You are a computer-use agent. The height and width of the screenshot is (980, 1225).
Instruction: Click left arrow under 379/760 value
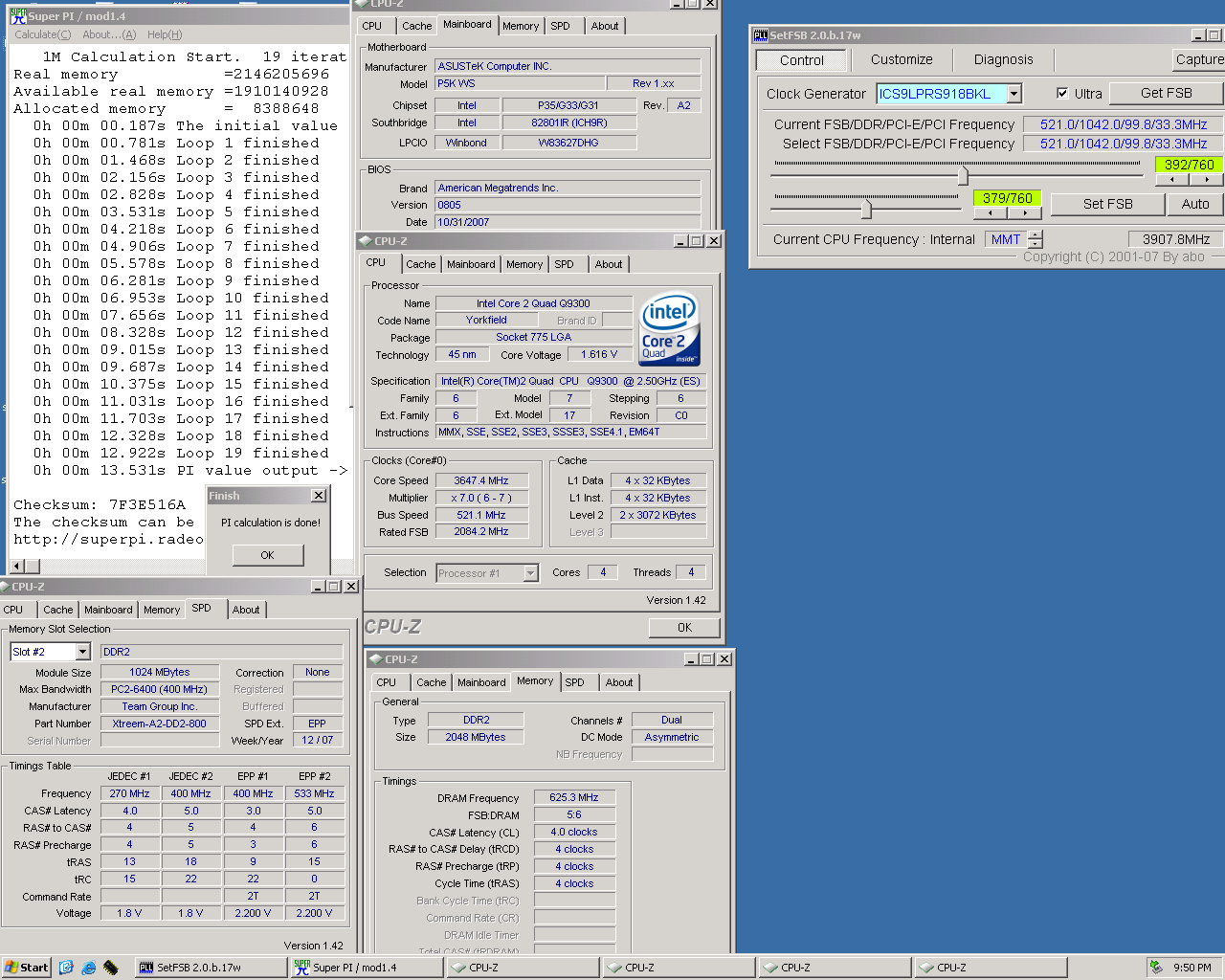tap(991, 212)
